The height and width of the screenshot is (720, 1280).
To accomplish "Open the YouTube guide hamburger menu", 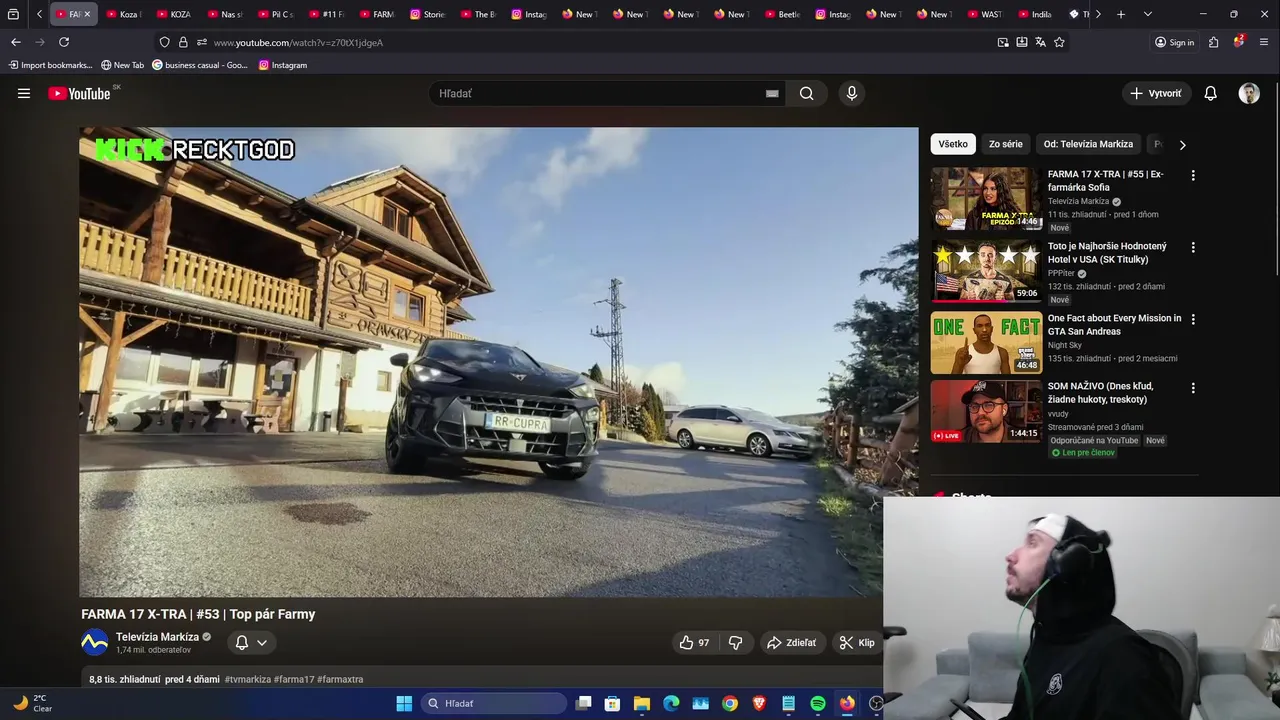I will (x=24, y=93).
